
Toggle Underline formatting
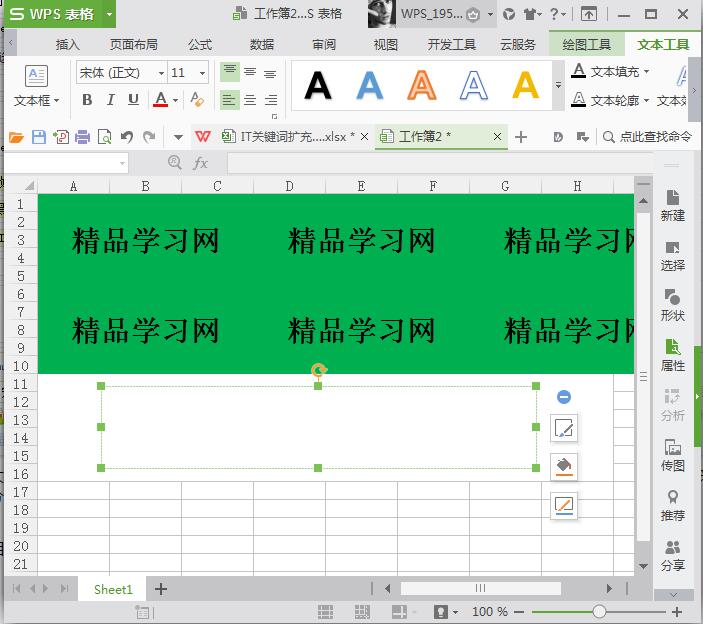pyautogui.click(x=133, y=100)
